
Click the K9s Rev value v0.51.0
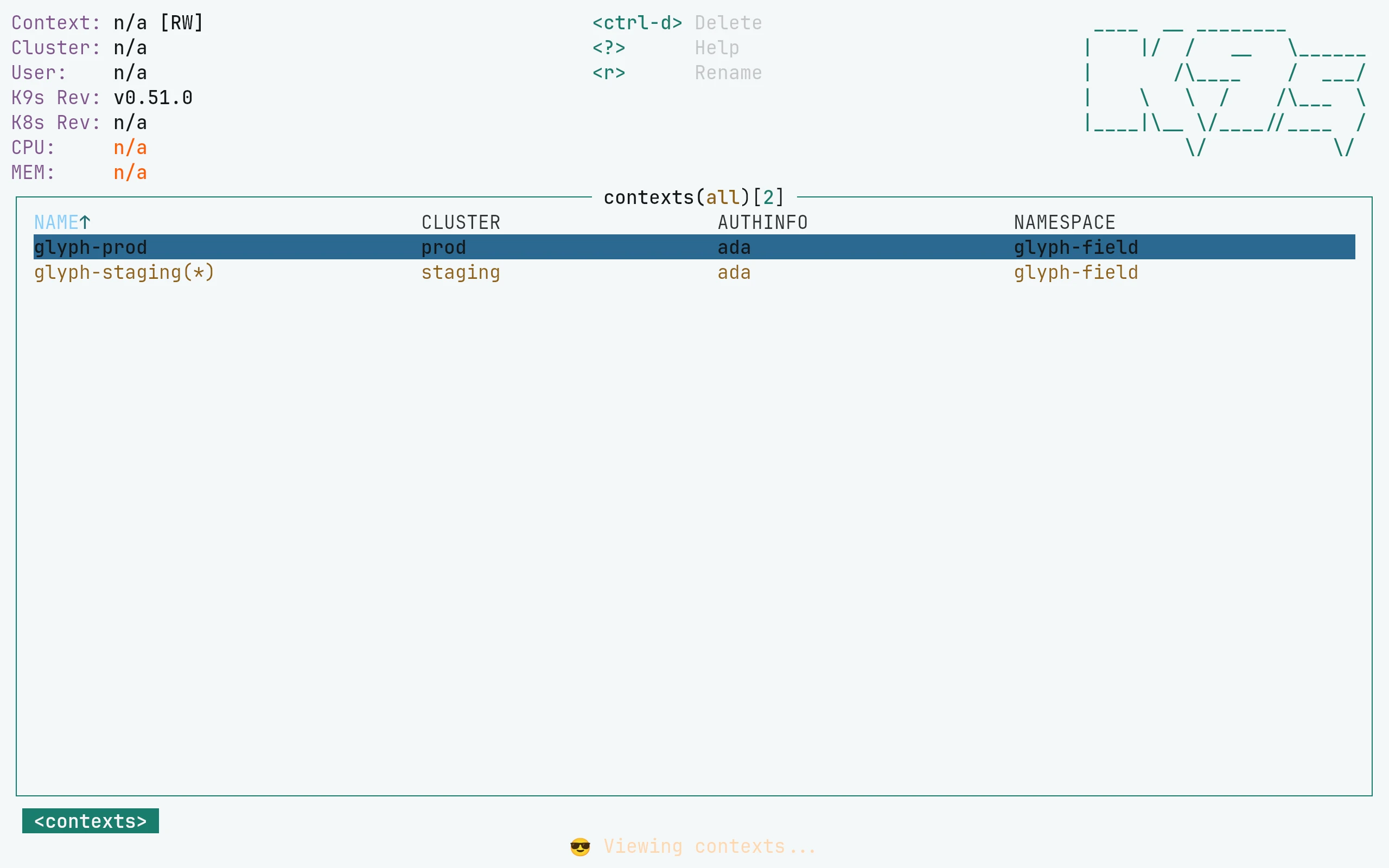[153, 98]
